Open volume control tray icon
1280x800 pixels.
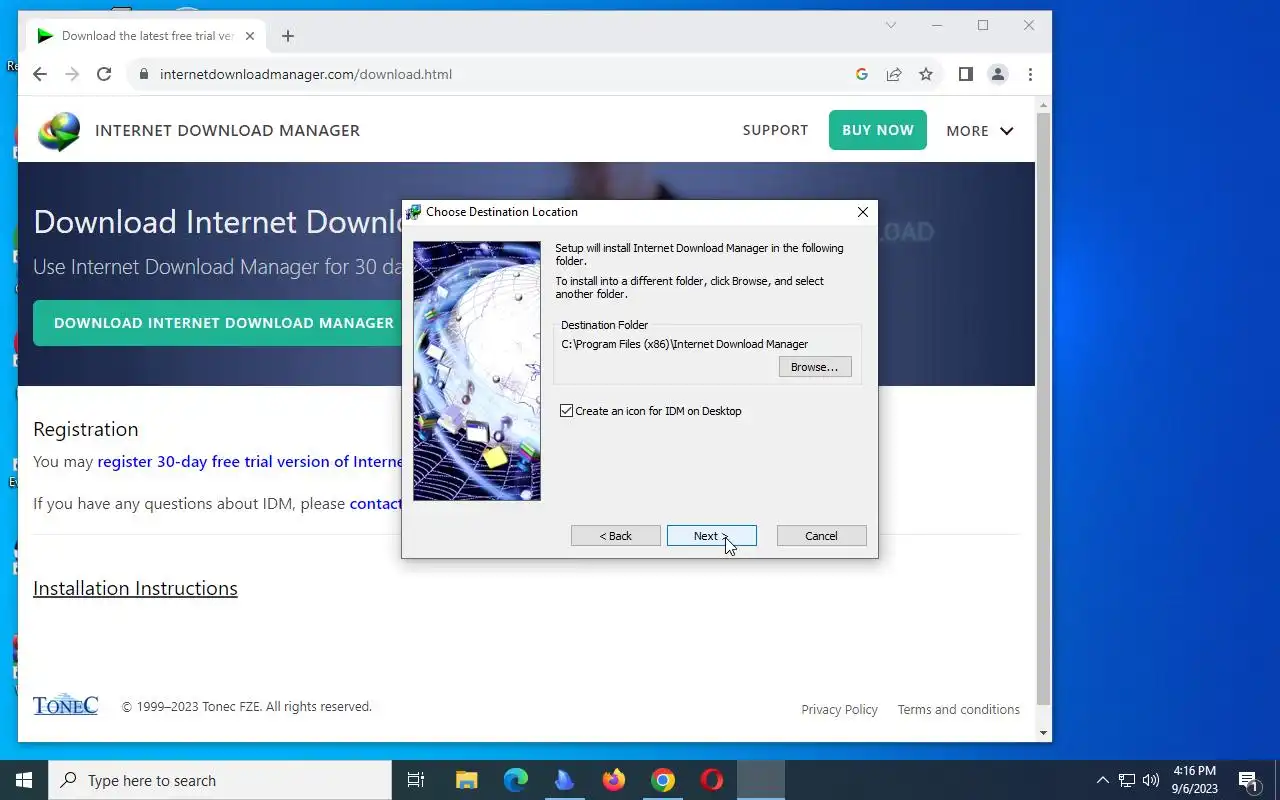[x=1151, y=780]
